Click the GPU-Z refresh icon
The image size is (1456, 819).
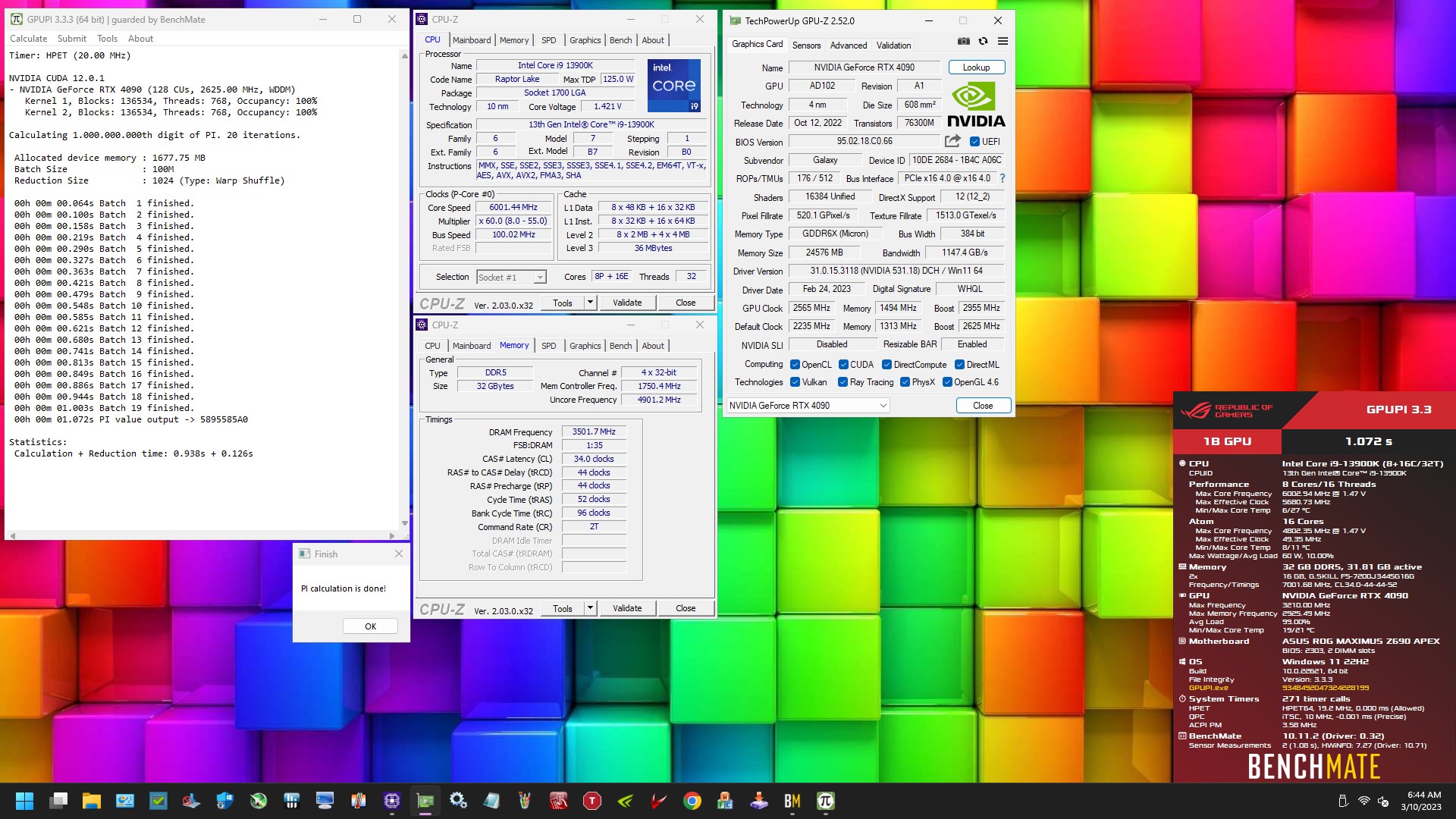(983, 42)
